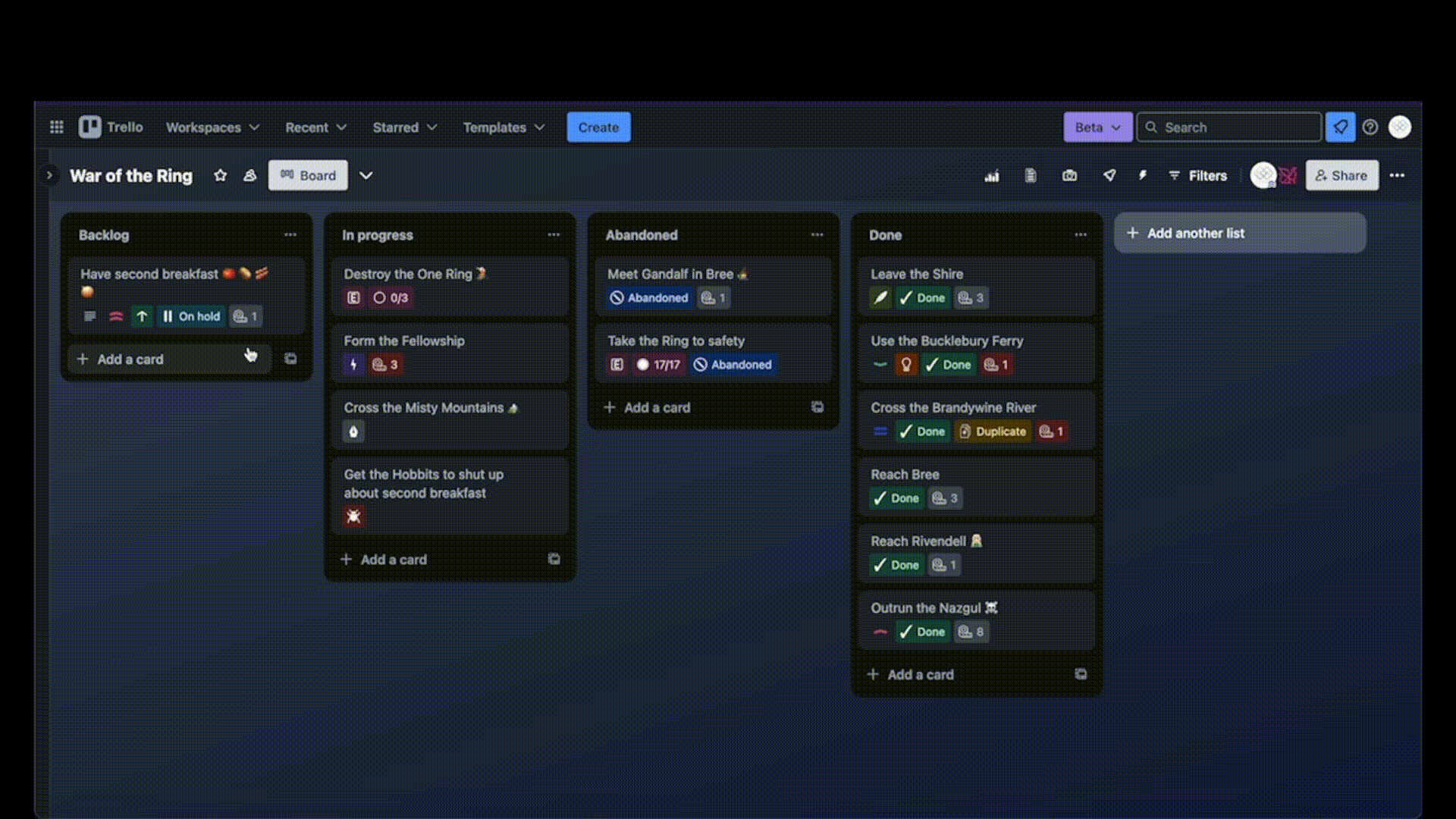The image size is (1456, 819).
Task: Open the In progress list actions menu
Action: pos(554,235)
